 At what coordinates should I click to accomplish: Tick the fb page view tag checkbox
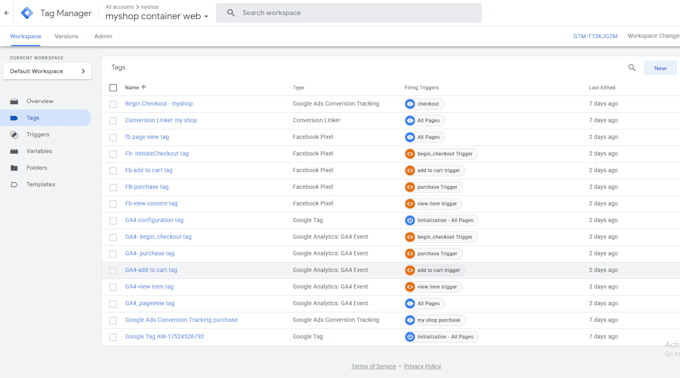113,137
